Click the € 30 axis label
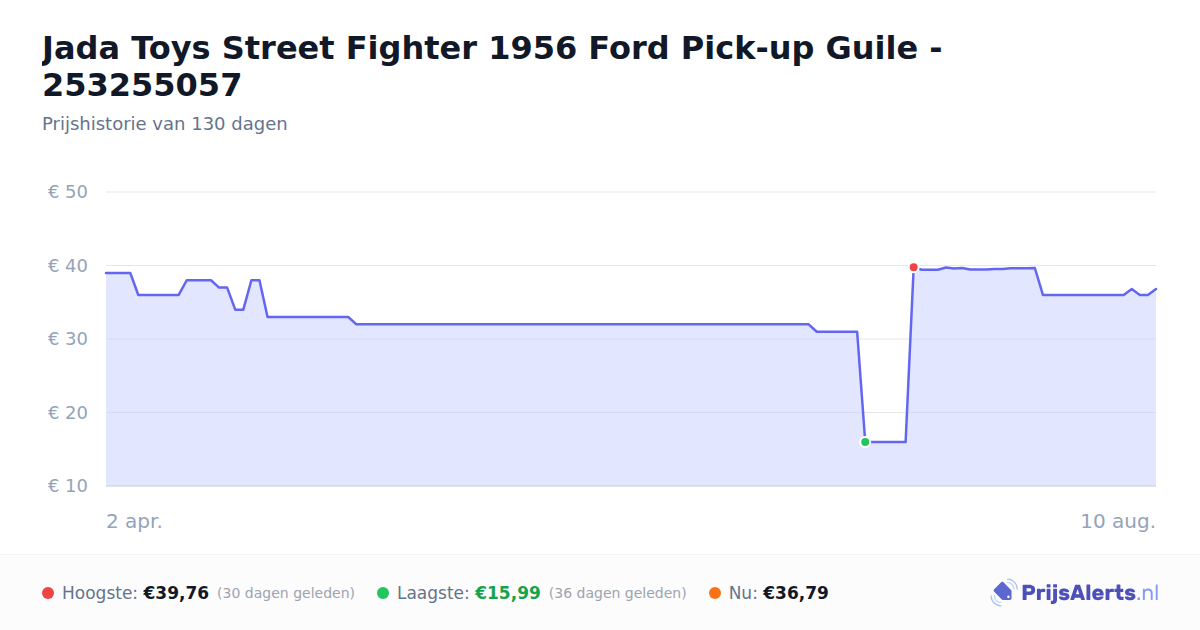This screenshot has height=630, width=1200. click(x=68, y=339)
